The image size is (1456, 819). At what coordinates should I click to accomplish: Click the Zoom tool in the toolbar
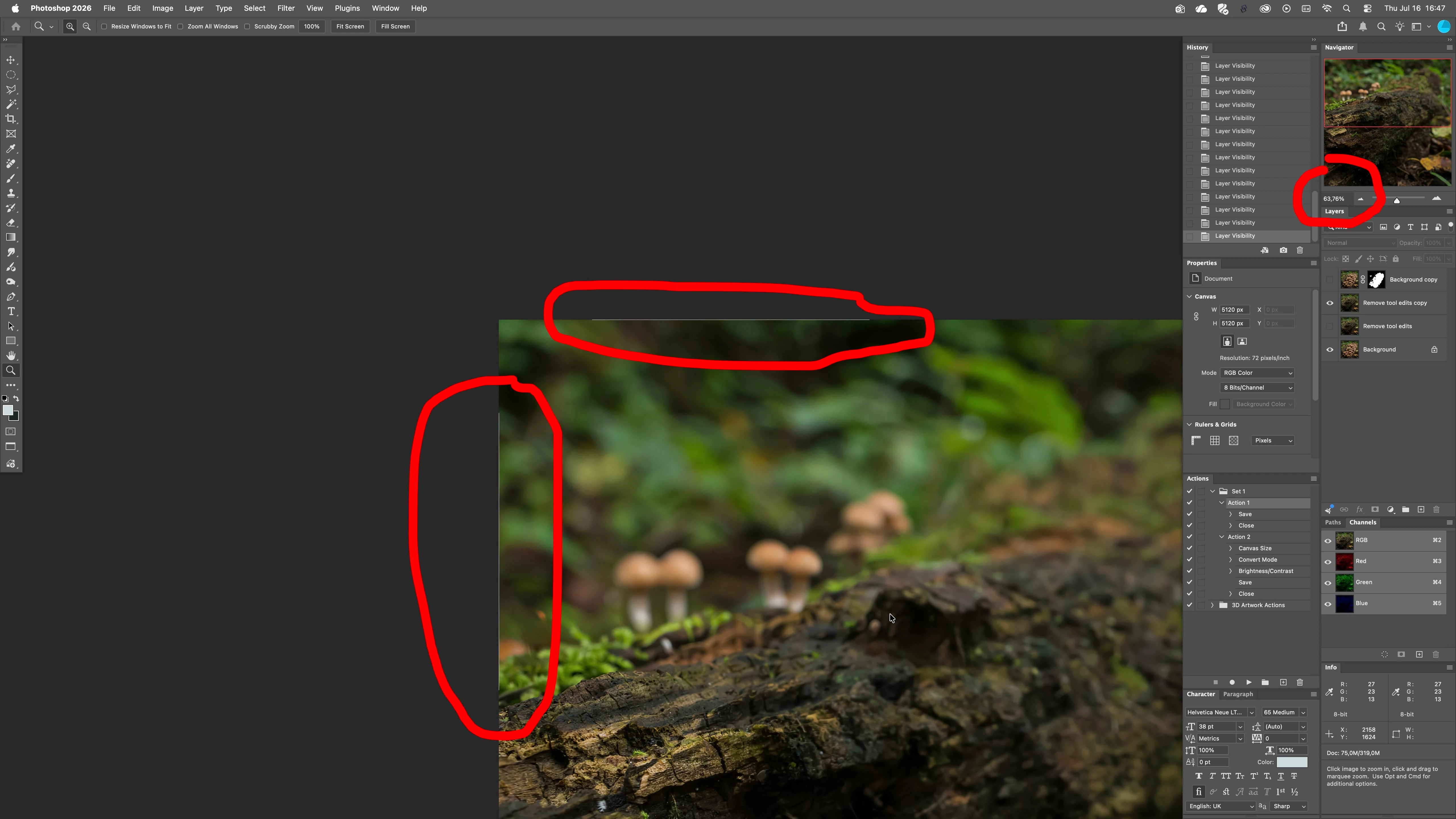(11, 370)
